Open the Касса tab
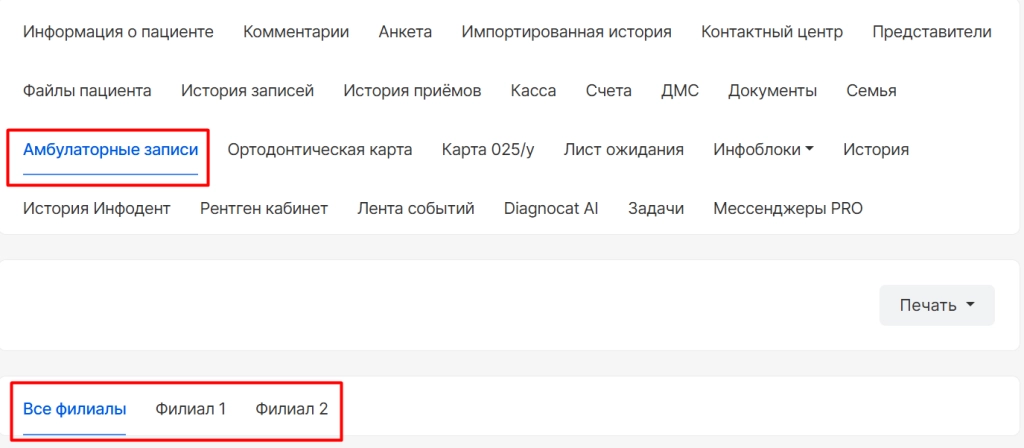Screen dimensions: 1024x448 pyautogui.click(x=533, y=91)
